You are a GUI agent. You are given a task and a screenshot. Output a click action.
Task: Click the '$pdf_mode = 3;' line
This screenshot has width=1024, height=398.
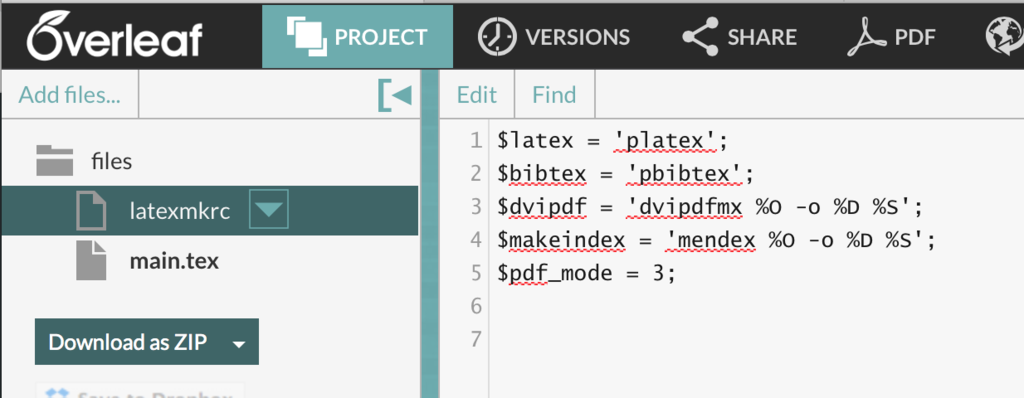(586, 273)
